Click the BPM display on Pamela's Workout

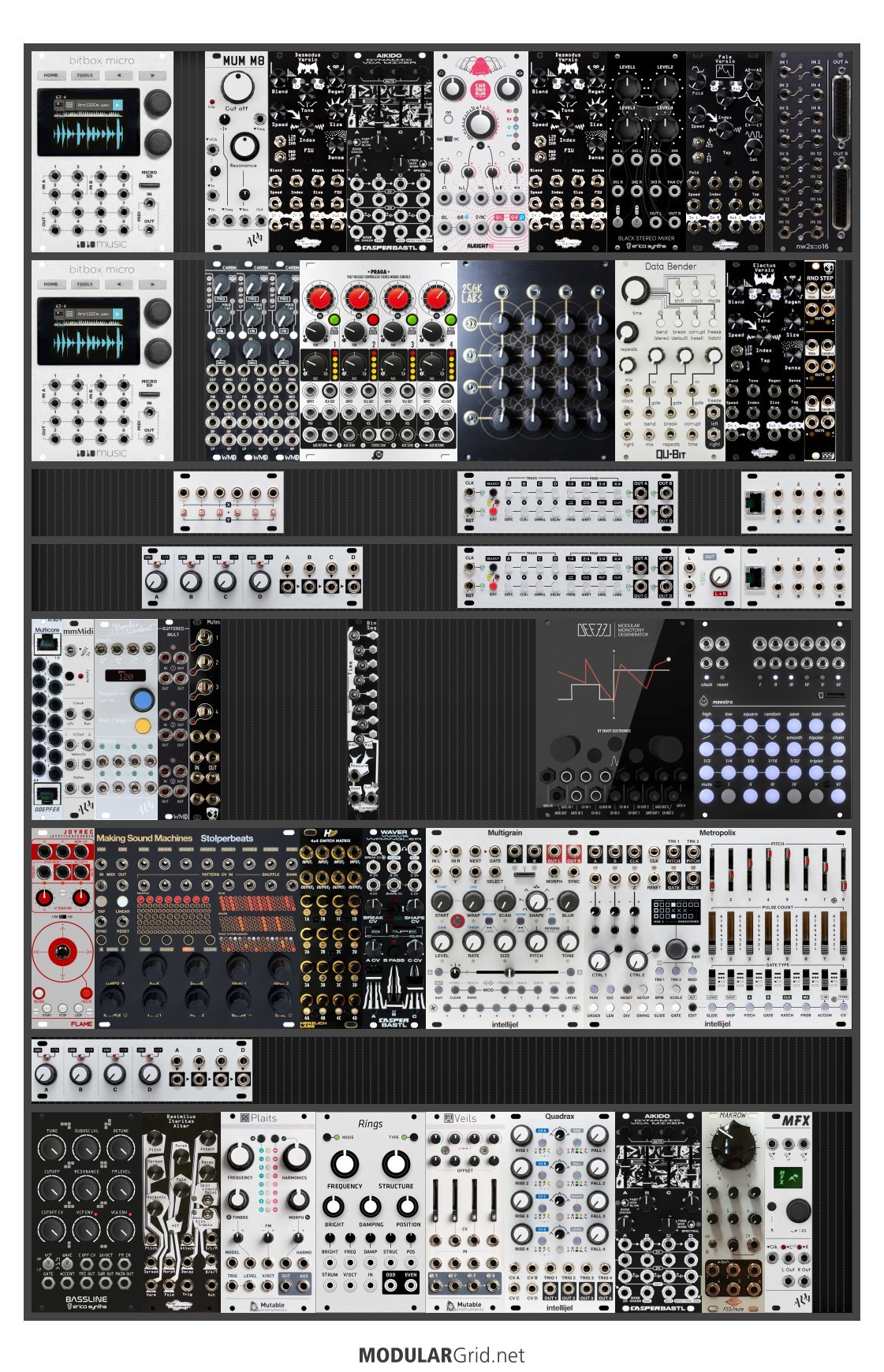coord(125,676)
